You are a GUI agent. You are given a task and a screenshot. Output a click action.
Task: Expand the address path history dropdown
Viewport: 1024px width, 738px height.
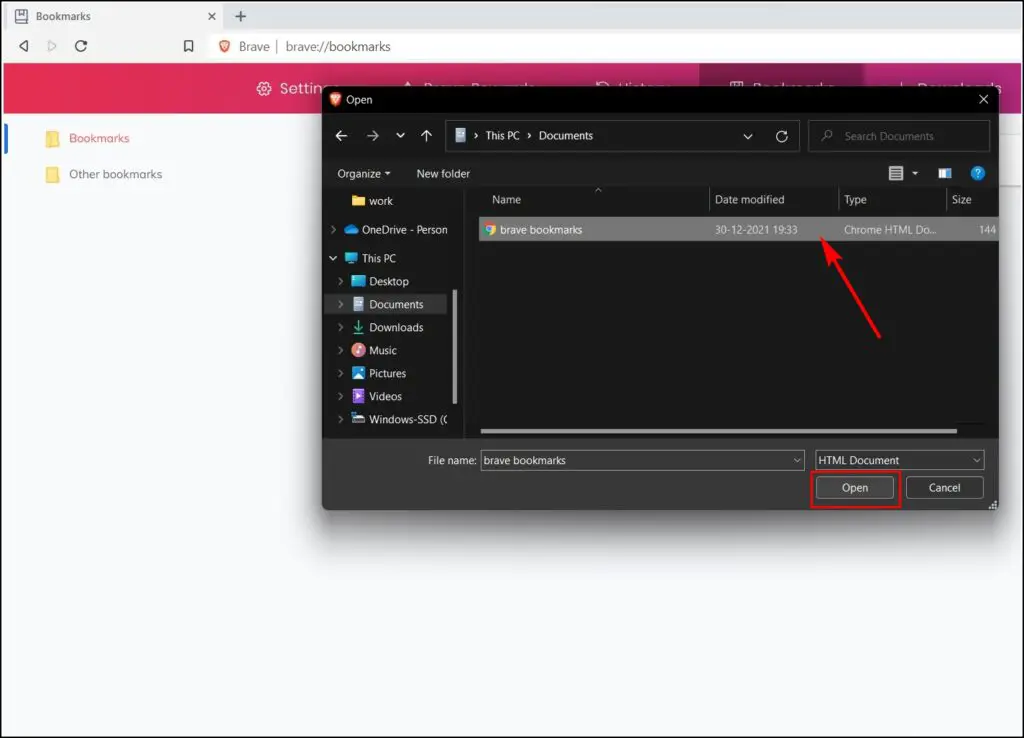[x=748, y=136]
